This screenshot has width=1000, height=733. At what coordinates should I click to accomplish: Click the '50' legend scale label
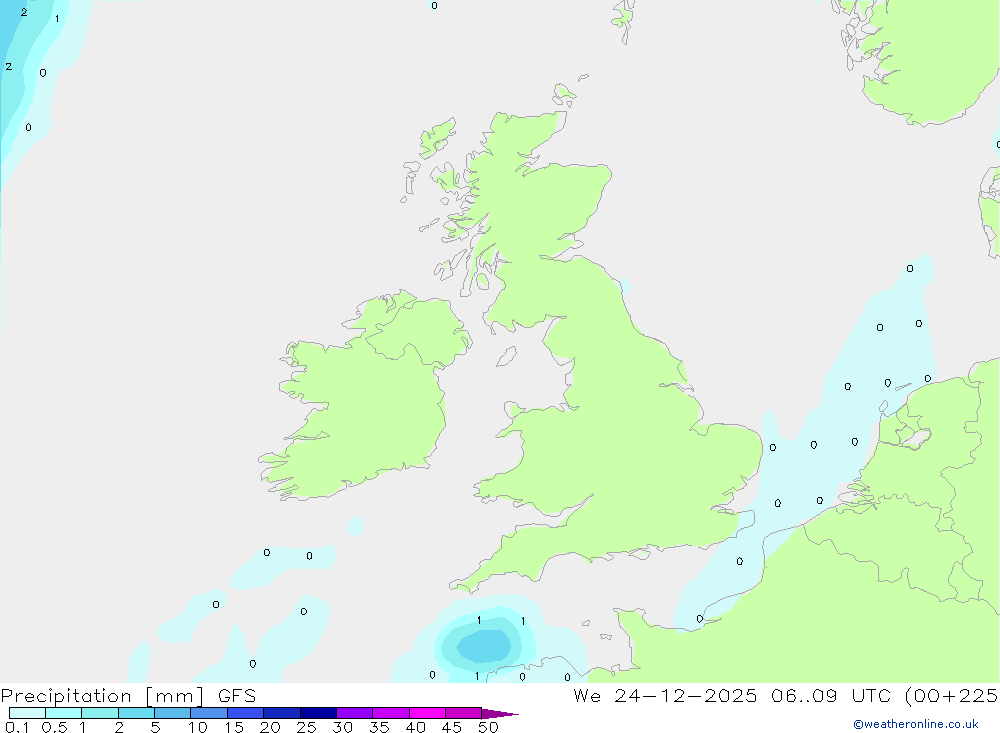[x=488, y=727]
